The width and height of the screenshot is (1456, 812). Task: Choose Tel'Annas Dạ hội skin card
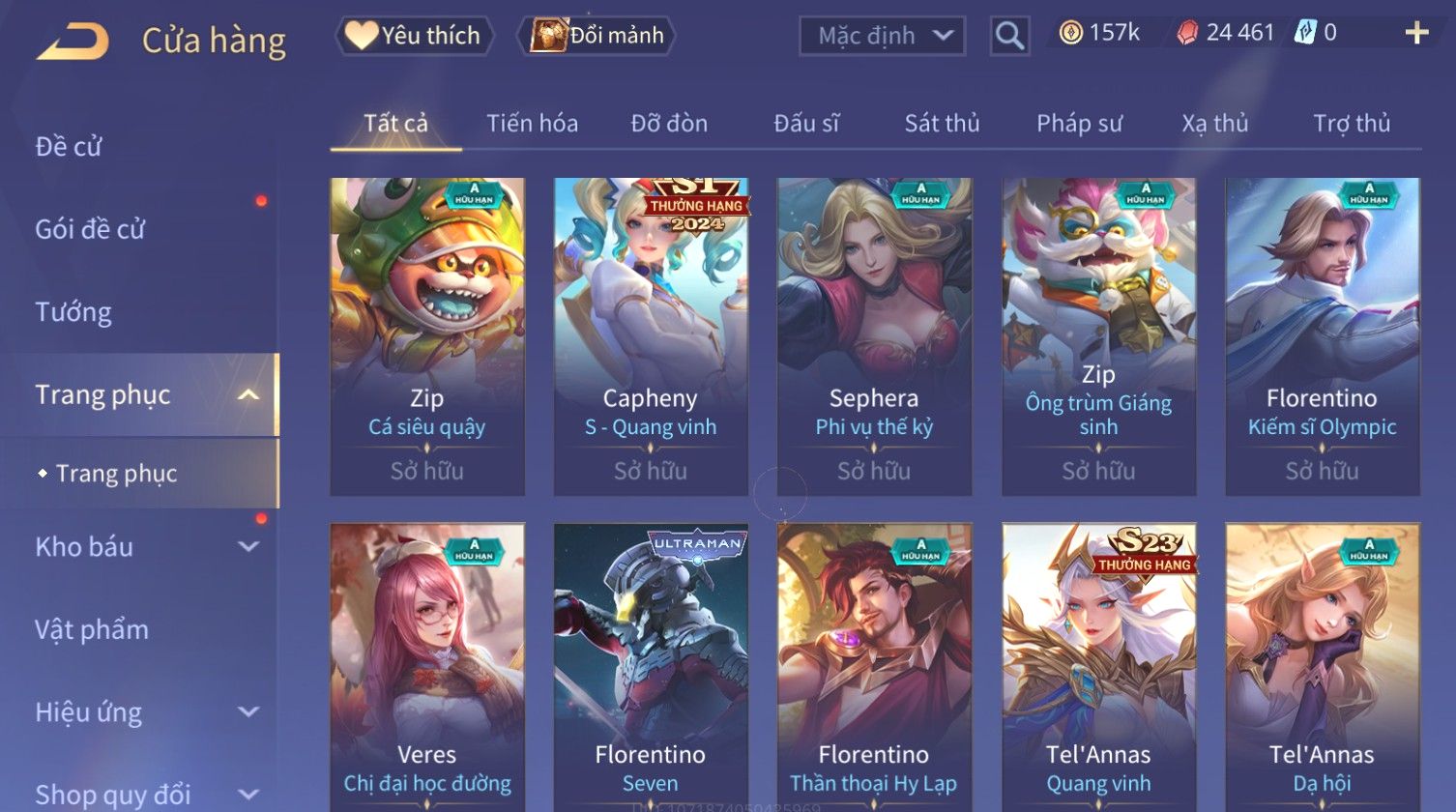coord(1322,667)
